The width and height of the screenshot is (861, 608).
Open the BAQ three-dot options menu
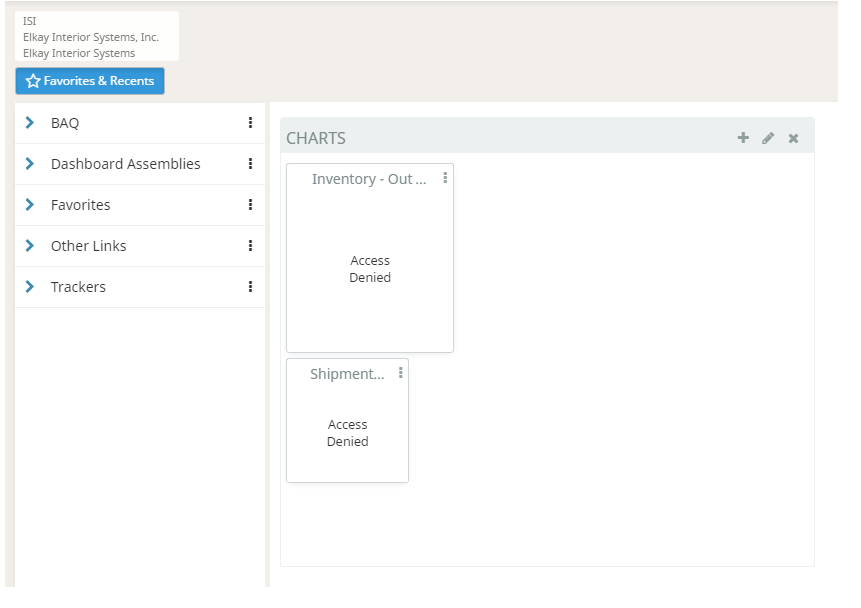(x=250, y=122)
